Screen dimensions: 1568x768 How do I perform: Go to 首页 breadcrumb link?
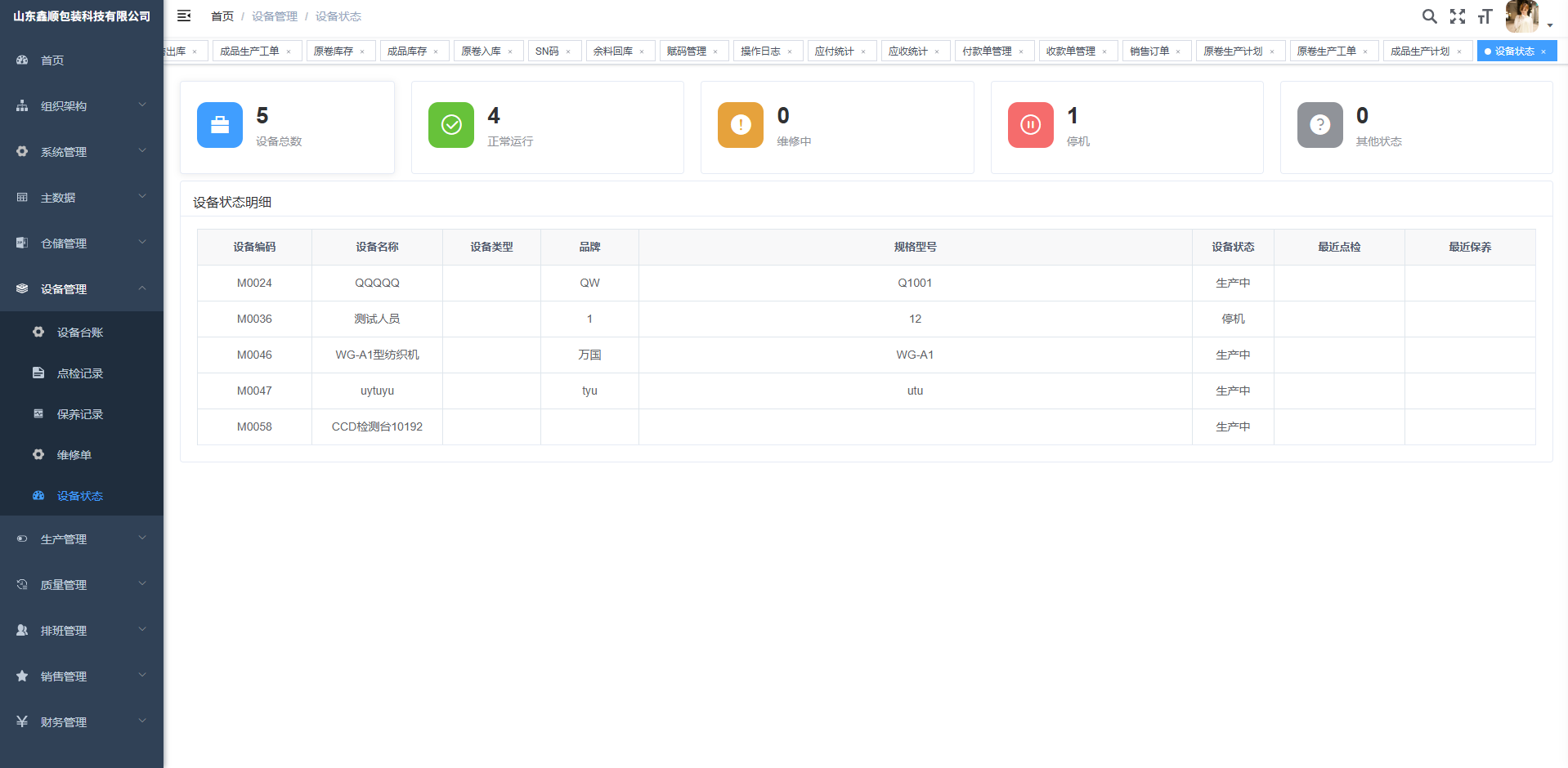tap(222, 16)
